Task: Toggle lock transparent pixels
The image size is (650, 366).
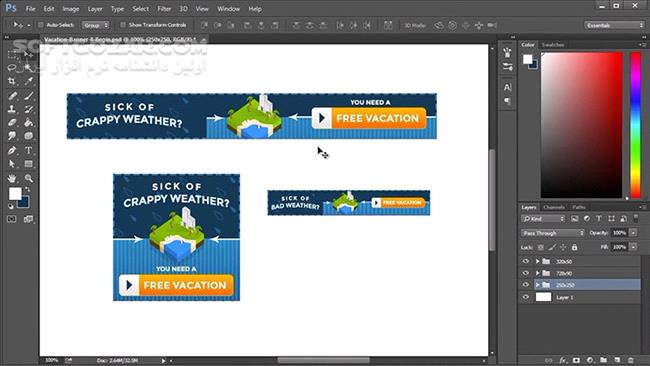Action: (541, 247)
